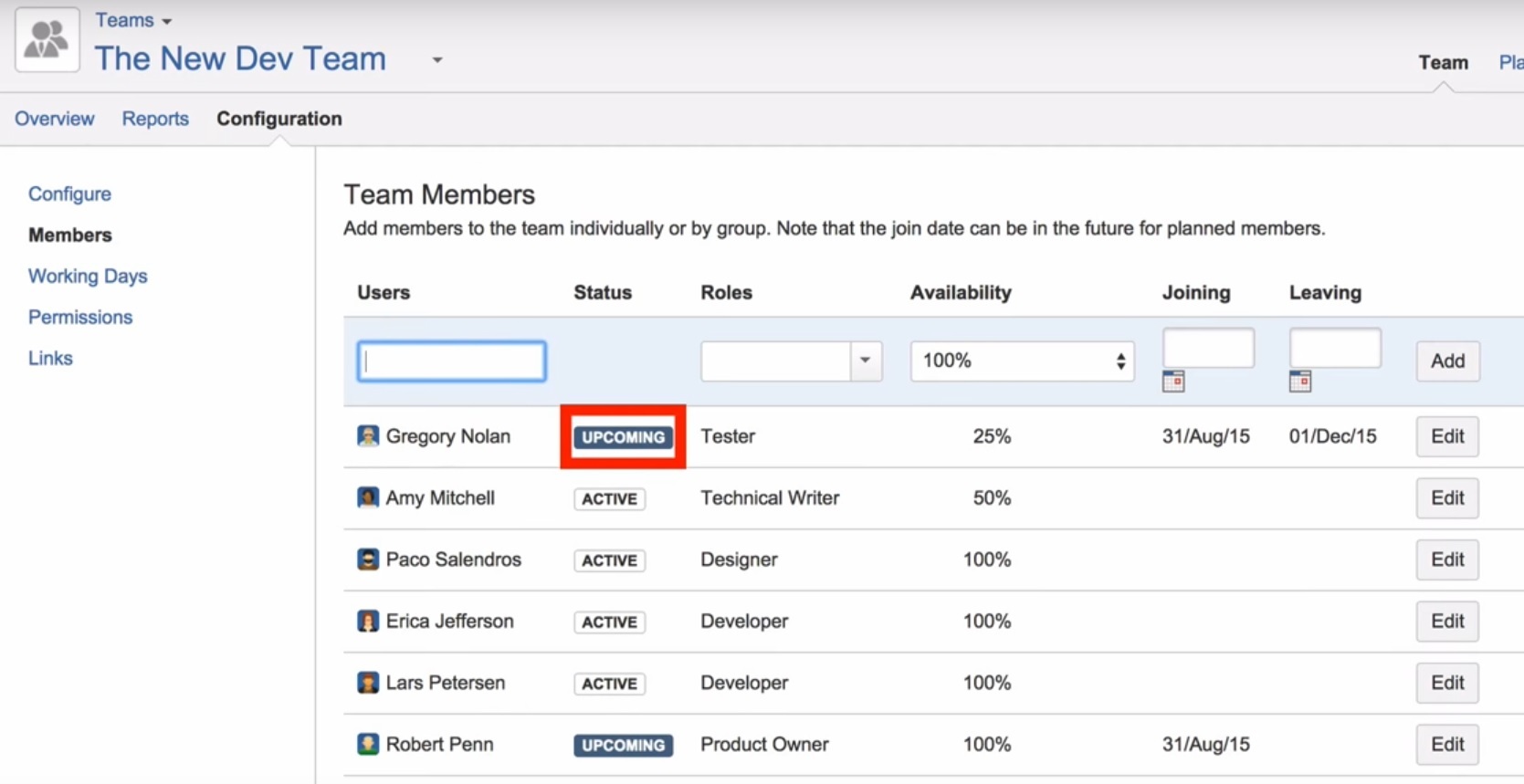This screenshot has height=784, width=1524.
Task: Click Erica Jefferson's avatar icon
Action: tap(368, 622)
